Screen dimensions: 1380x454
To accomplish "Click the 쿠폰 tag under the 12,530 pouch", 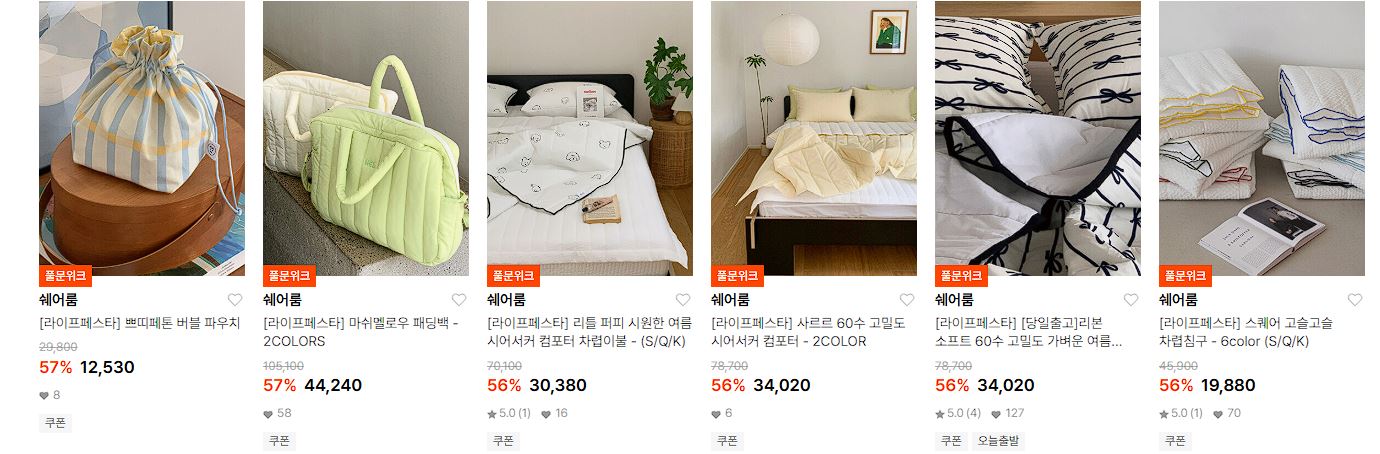I will pos(55,423).
